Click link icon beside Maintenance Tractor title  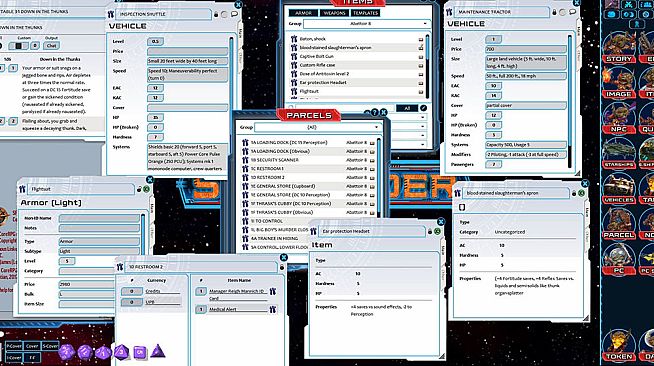coord(449,12)
